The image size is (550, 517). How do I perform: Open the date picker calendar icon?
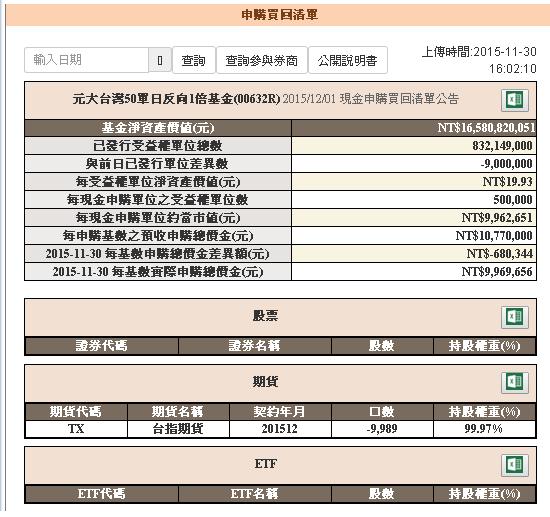pos(160,60)
